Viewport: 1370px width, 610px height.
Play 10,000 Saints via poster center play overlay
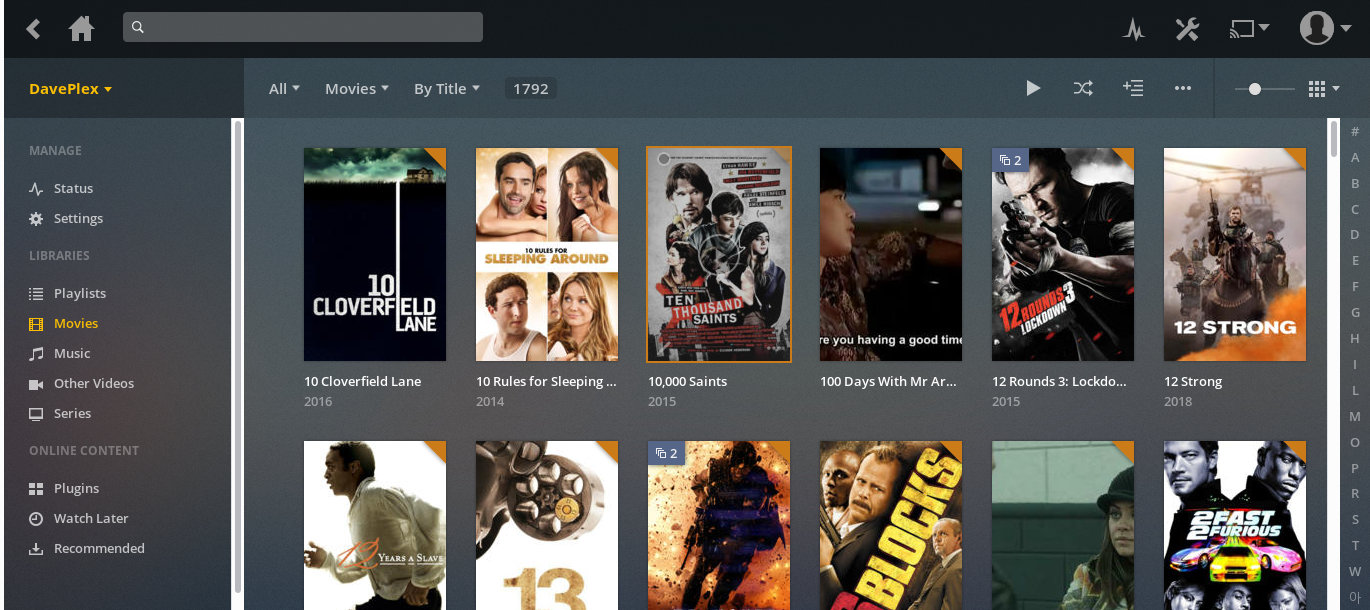point(719,254)
